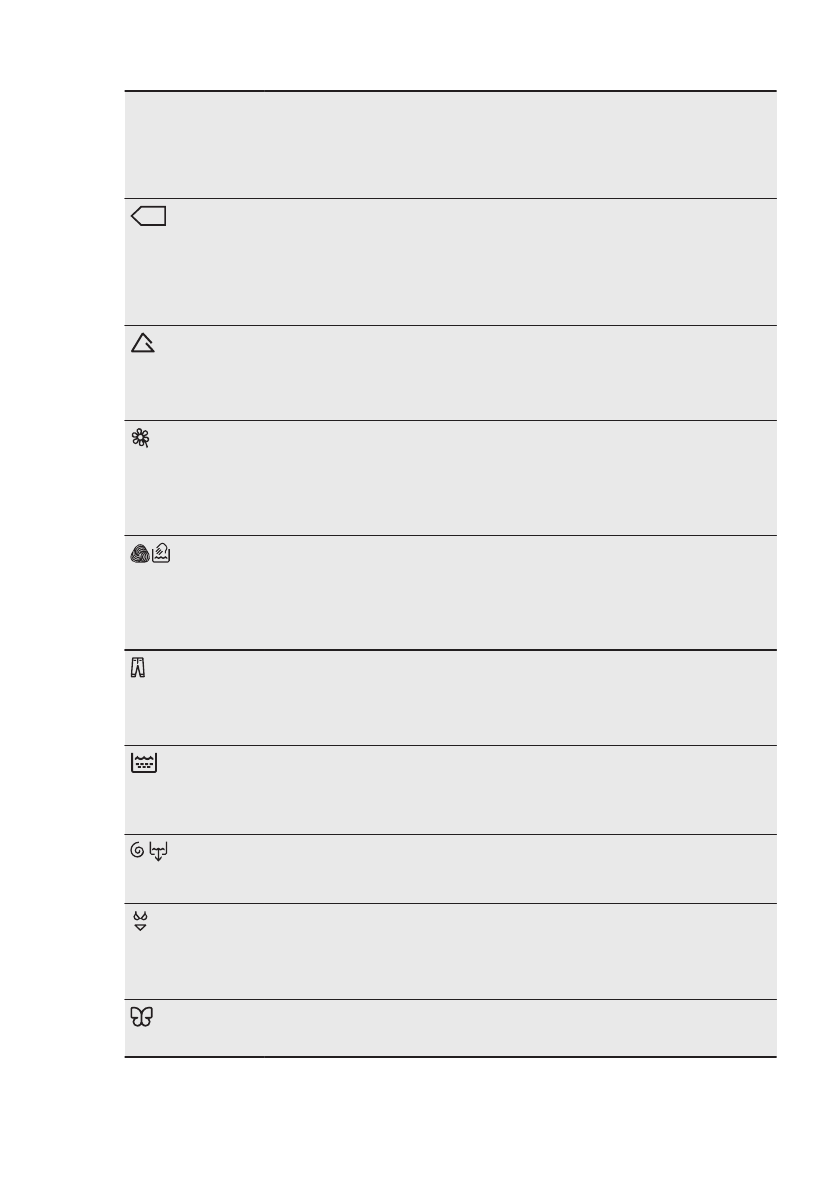The image size is (839, 1191).
Task: Select the open triangle synthetics icon
Action: pyautogui.click(x=143, y=344)
